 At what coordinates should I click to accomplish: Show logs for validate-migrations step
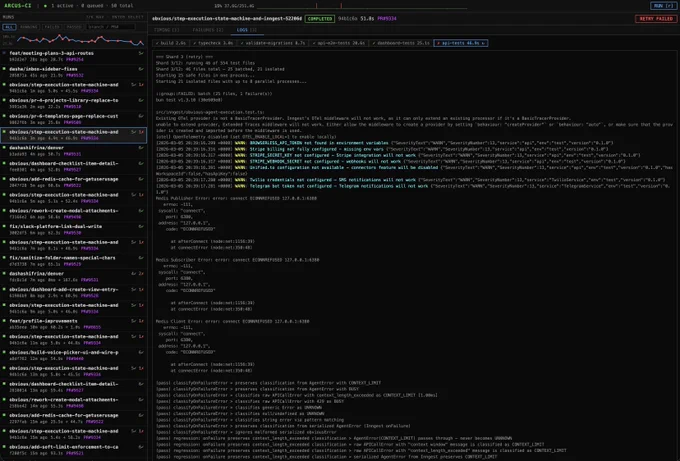coord(273,43)
